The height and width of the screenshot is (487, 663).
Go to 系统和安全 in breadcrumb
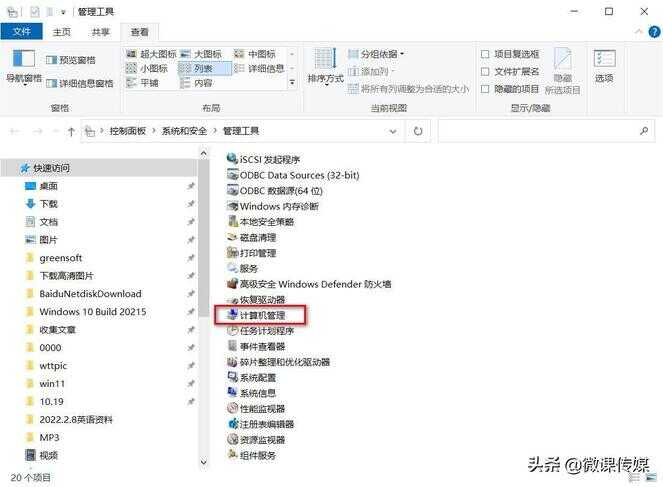click(x=184, y=131)
